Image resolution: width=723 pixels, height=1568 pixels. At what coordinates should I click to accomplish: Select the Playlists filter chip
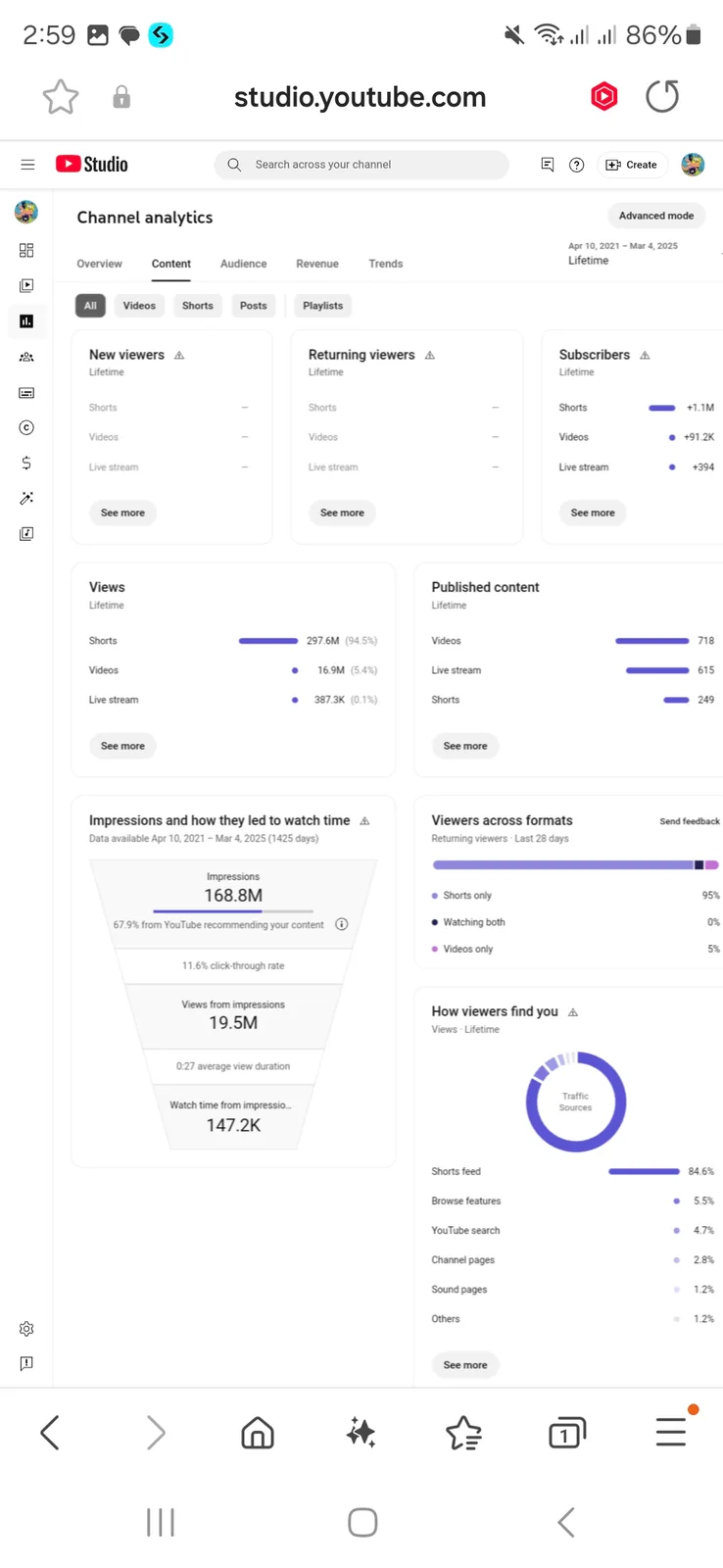pyautogui.click(x=323, y=306)
